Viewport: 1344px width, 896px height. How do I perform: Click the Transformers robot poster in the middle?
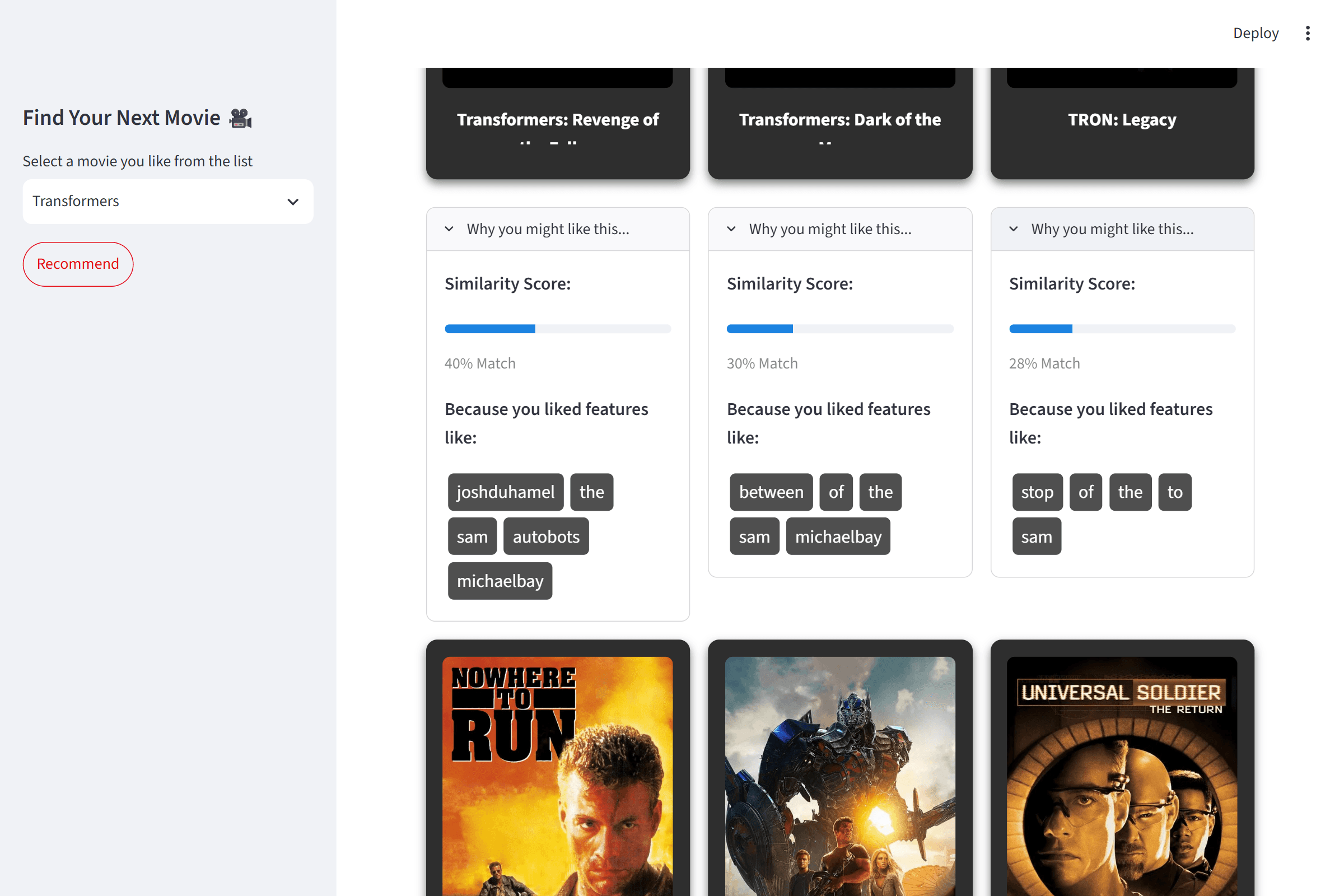tap(839, 776)
